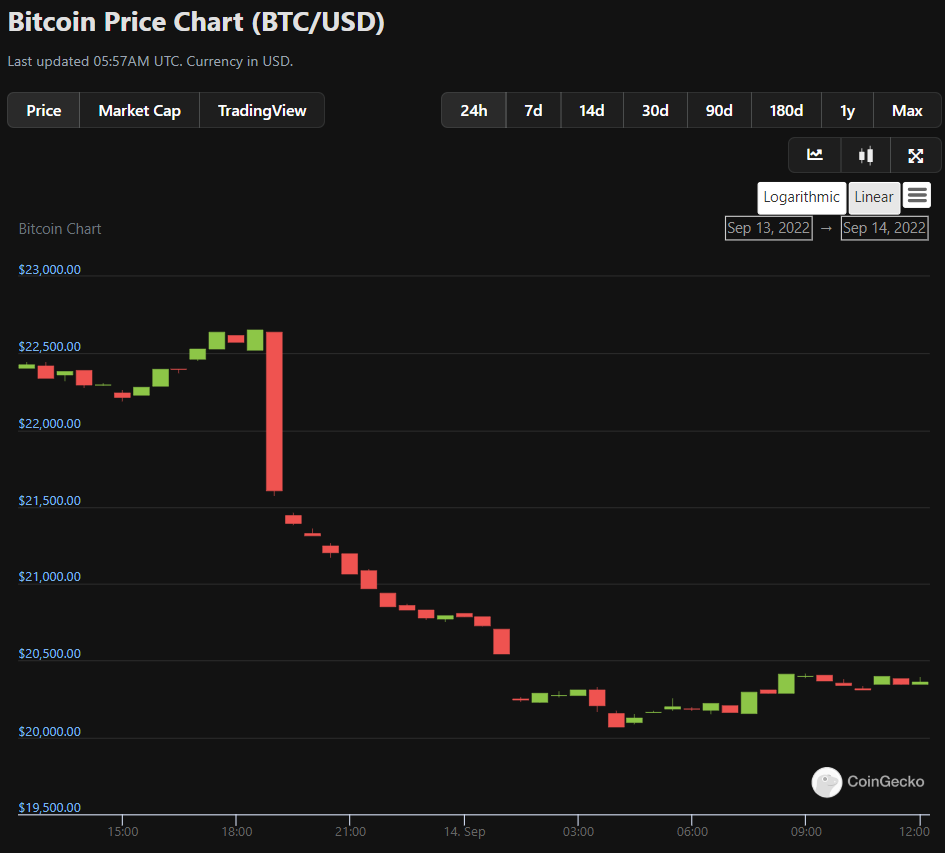Click the 03:00 time axis label

579,832
